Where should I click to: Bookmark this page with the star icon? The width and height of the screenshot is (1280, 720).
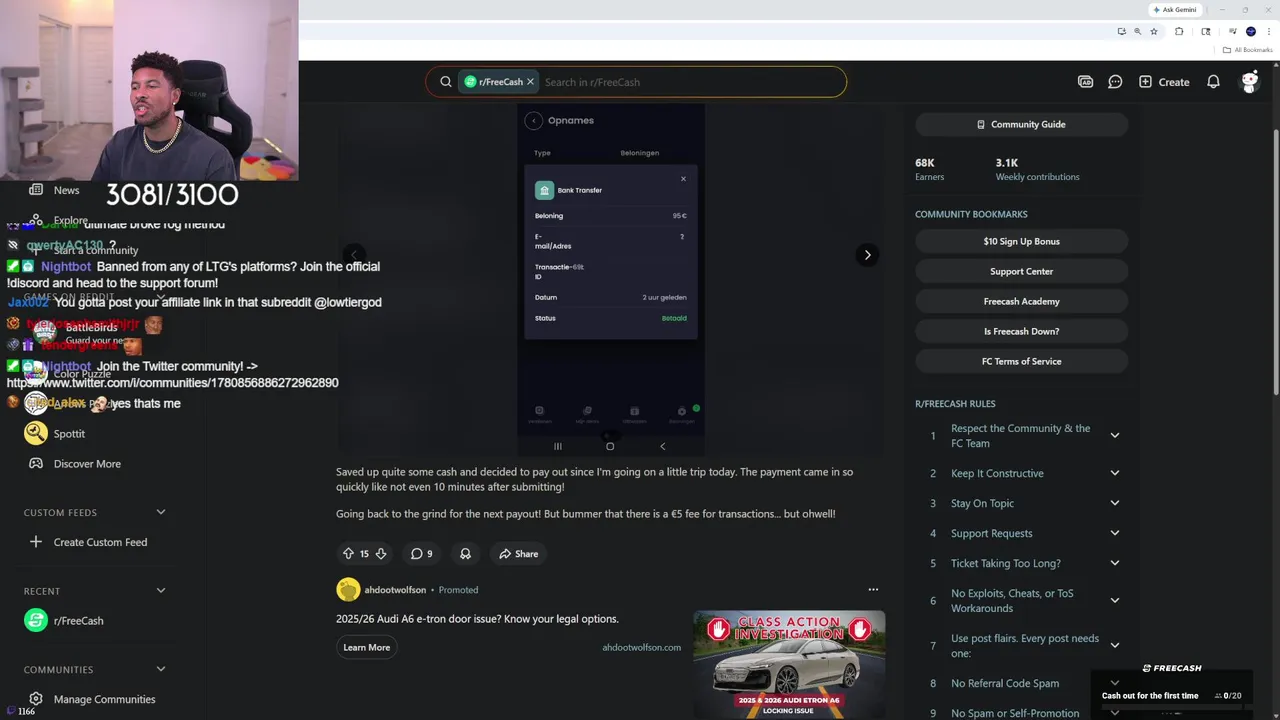tap(1154, 31)
